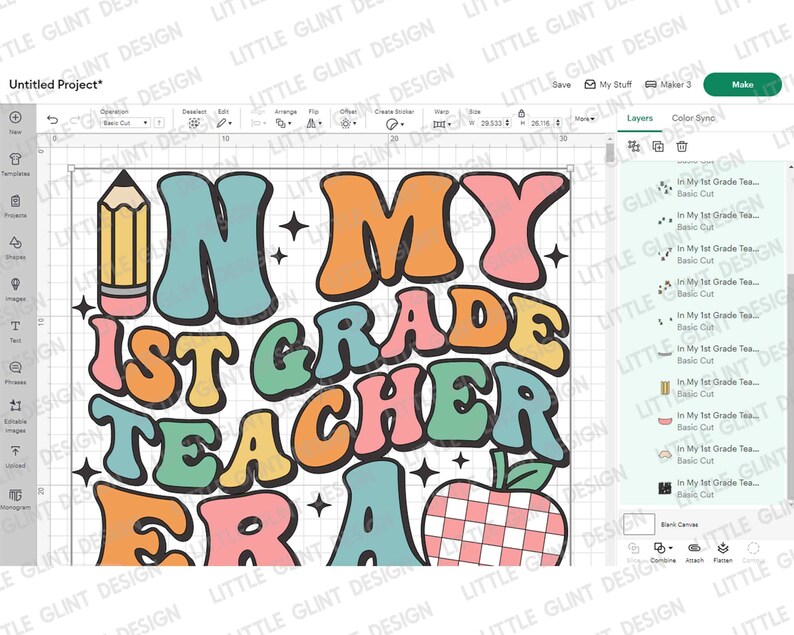Screen dimensions: 794x635
Task: Undo the last action
Action: 52,120
